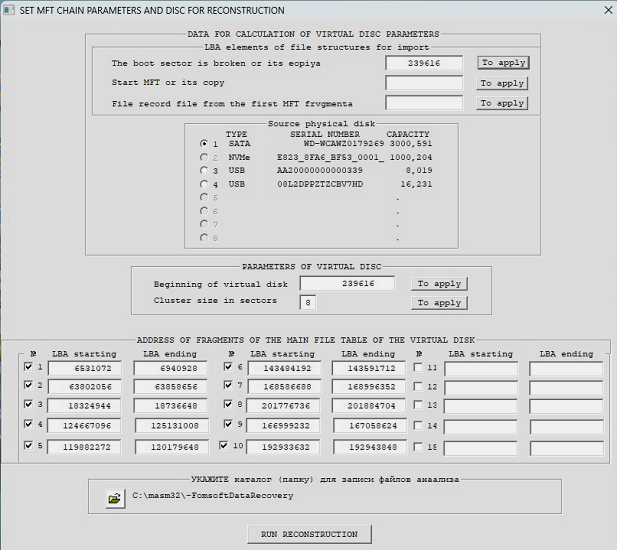Enable MFT fragment 13 checkbox
The image size is (617, 550).
(x=418, y=405)
